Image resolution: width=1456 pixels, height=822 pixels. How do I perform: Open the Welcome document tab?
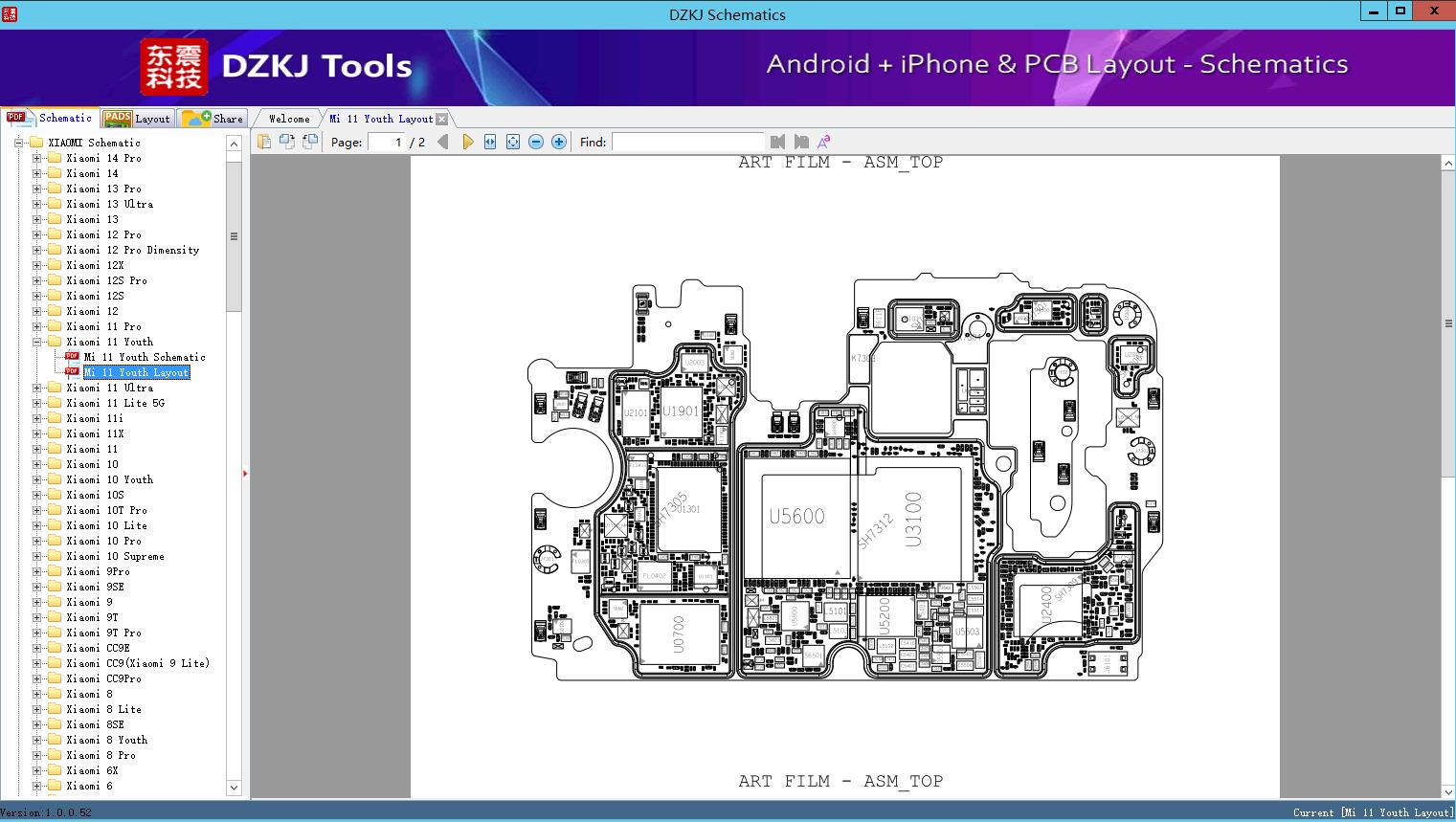tap(289, 119)
